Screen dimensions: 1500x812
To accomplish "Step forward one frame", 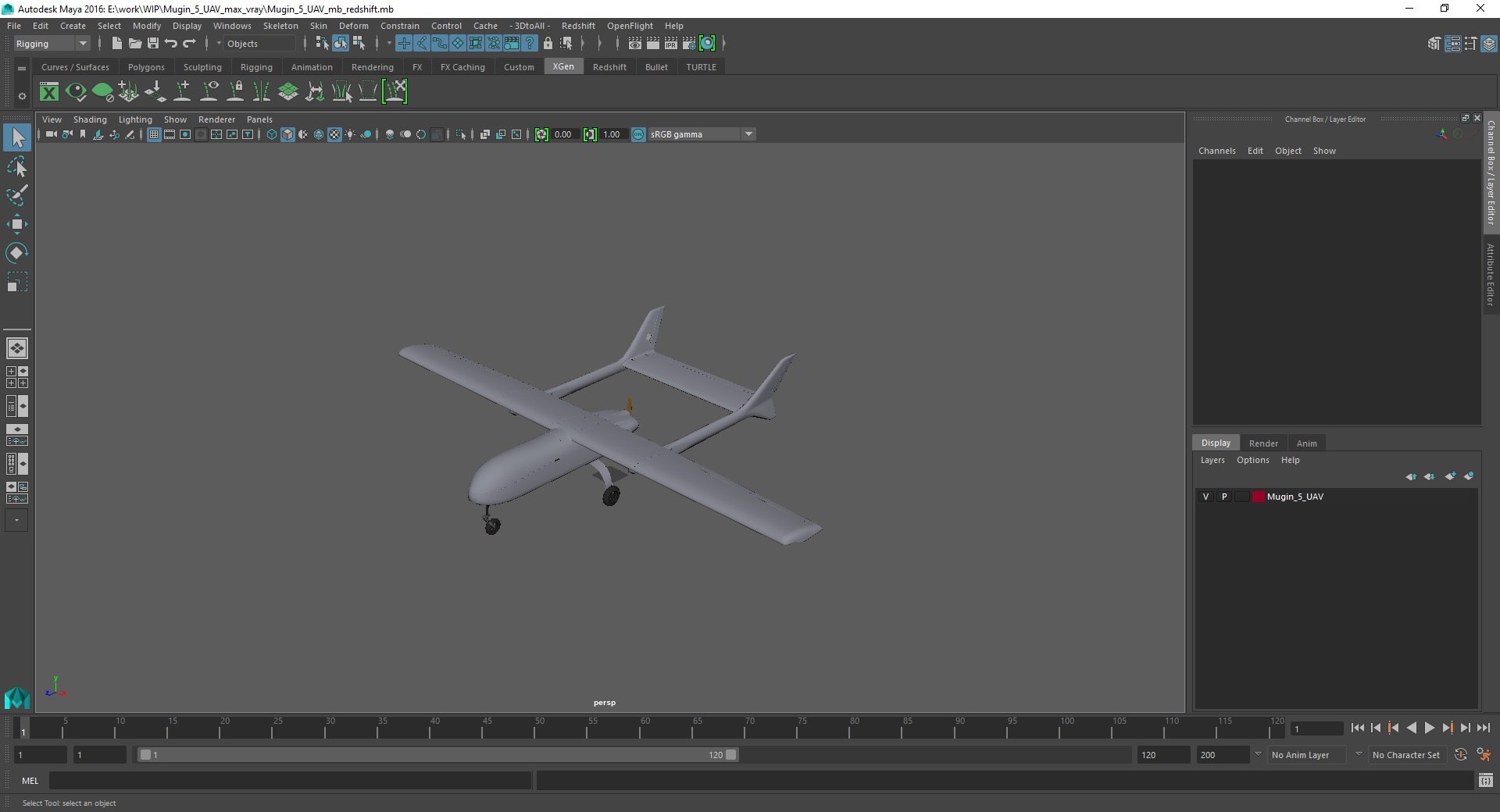I will point(1465,728).
